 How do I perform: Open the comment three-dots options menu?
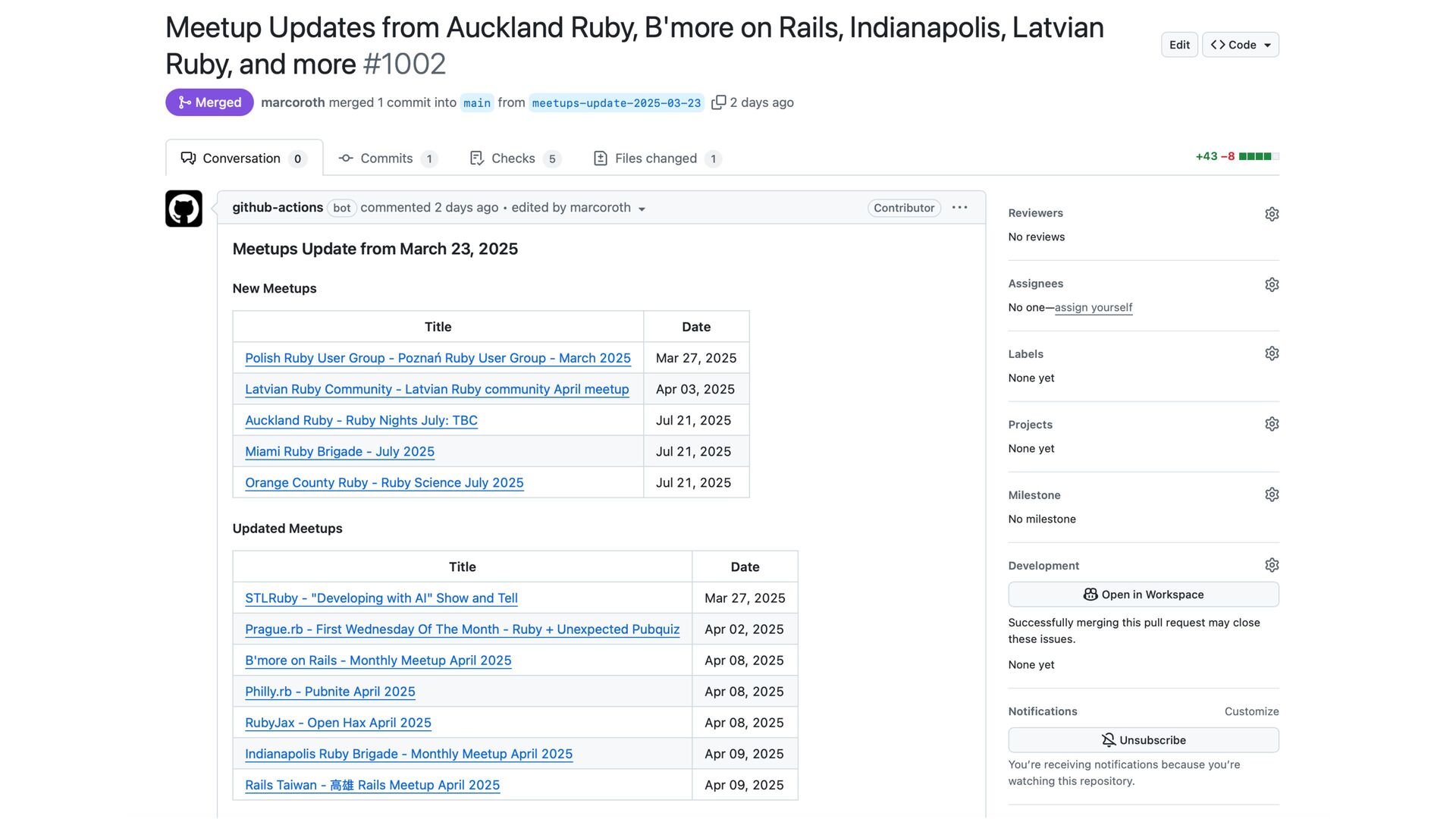point(959,208)
